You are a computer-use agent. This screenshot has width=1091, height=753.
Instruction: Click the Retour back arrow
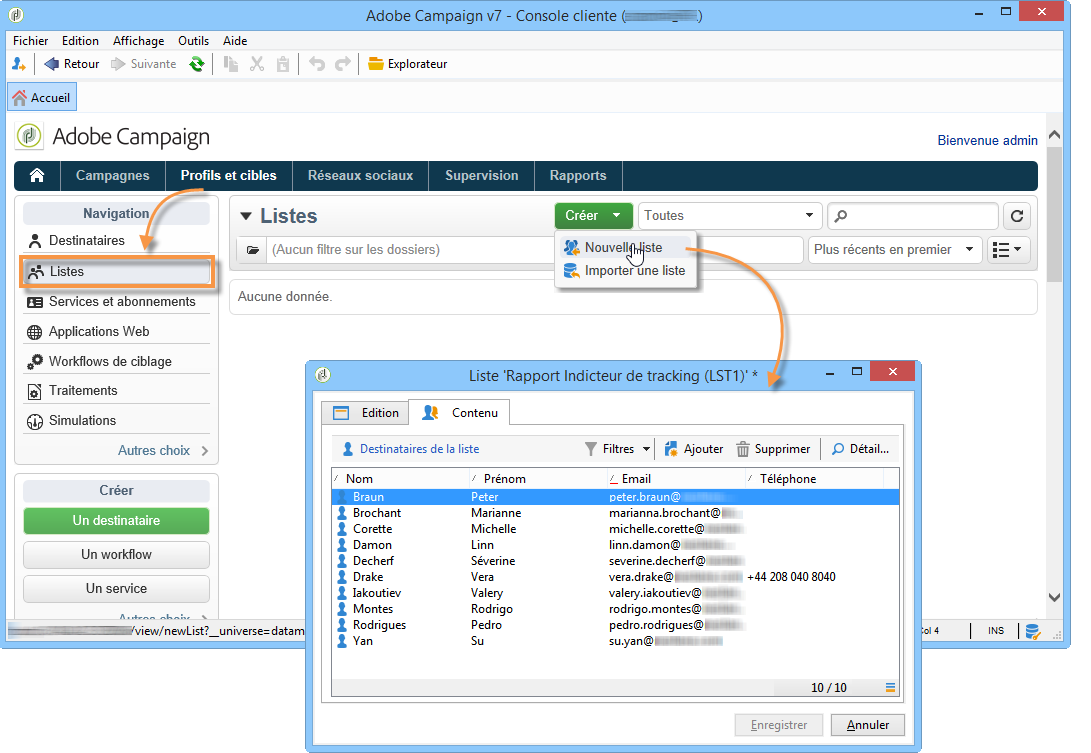72,64
